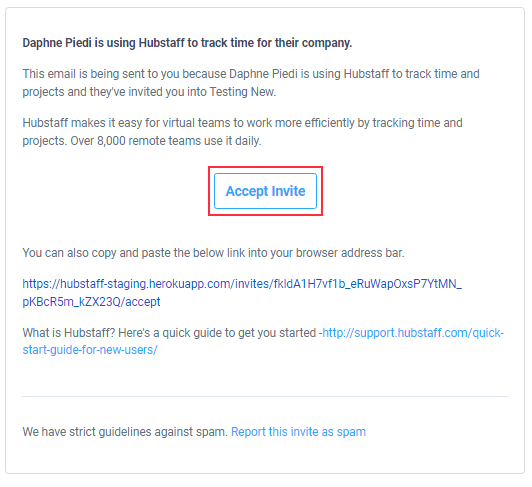Click the 'We have strict guidelines against spam' text

click(125, 432)
